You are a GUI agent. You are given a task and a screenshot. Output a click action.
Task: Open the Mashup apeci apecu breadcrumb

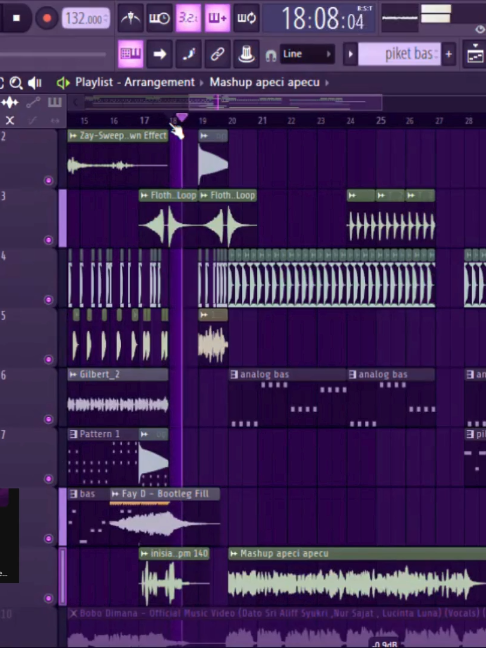point(264,82)
